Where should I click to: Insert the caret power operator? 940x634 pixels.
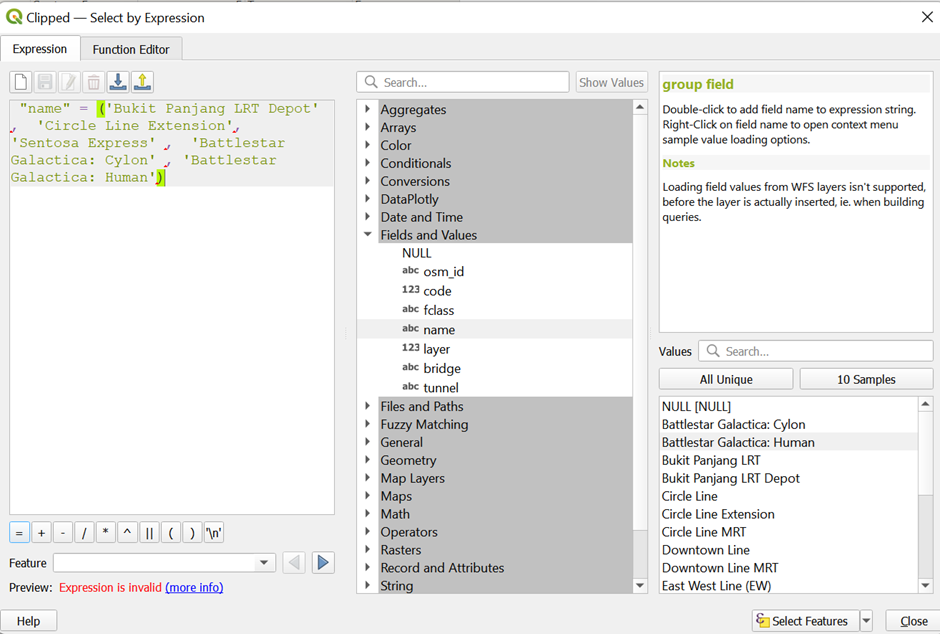[x=127, y=533]
